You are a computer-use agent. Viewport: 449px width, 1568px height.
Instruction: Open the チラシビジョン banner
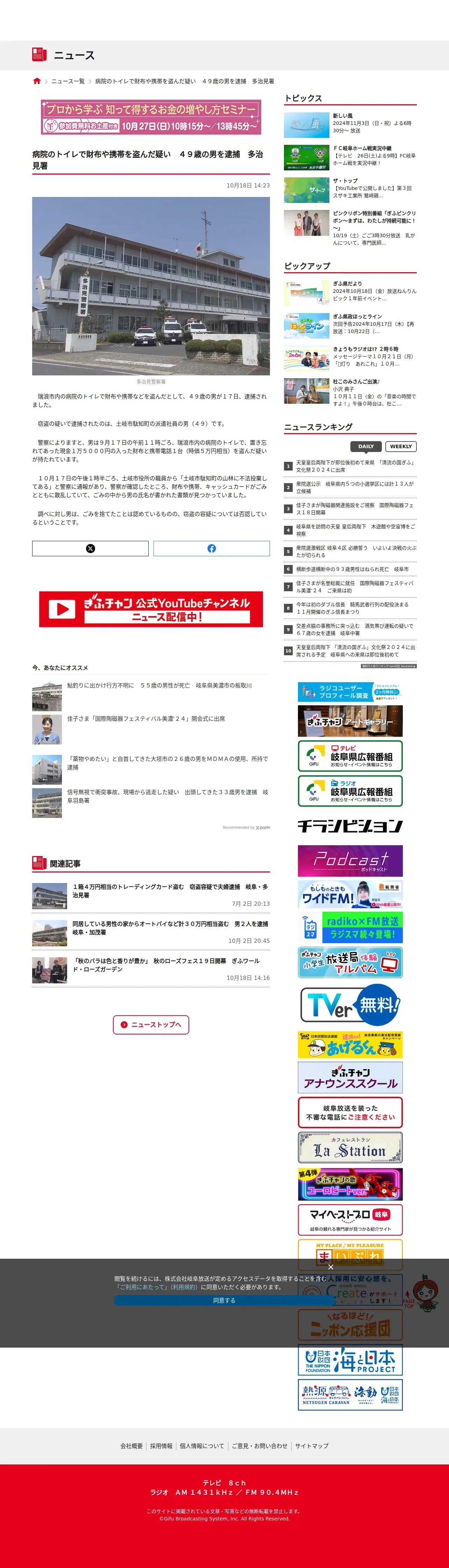(350, 825)
